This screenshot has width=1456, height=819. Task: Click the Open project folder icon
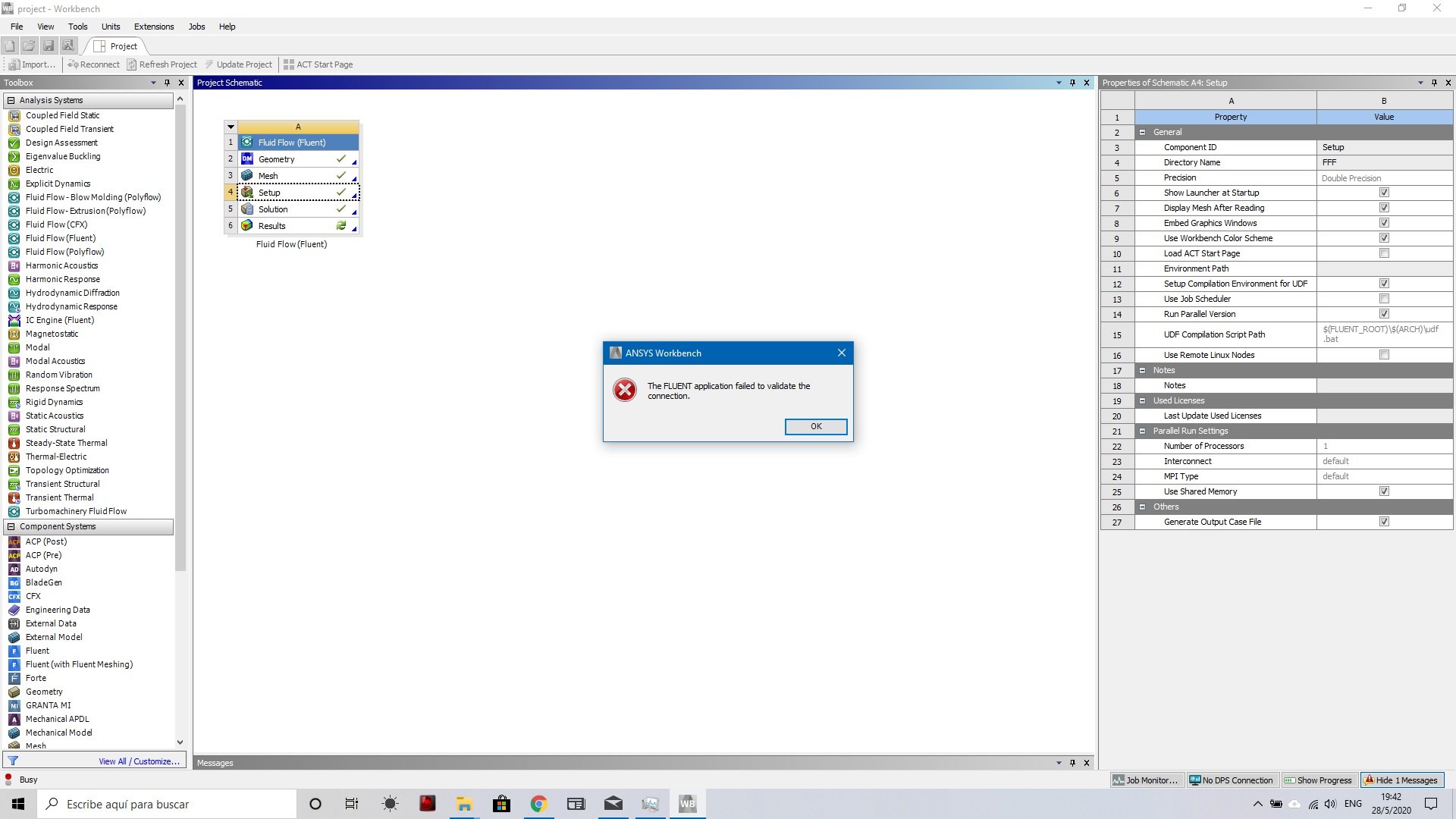coord(29,45)
